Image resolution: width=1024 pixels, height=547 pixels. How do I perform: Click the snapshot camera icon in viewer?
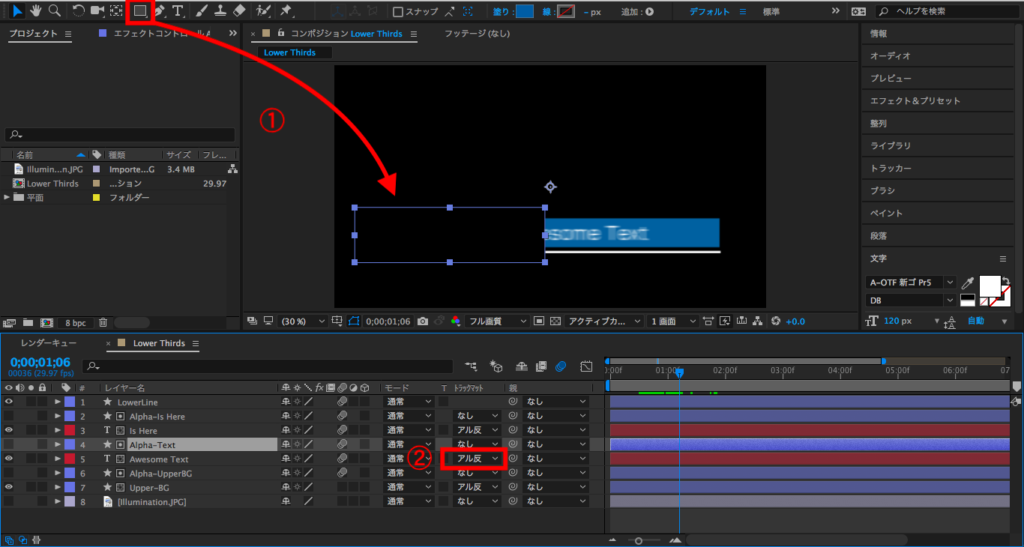(423, 321)
